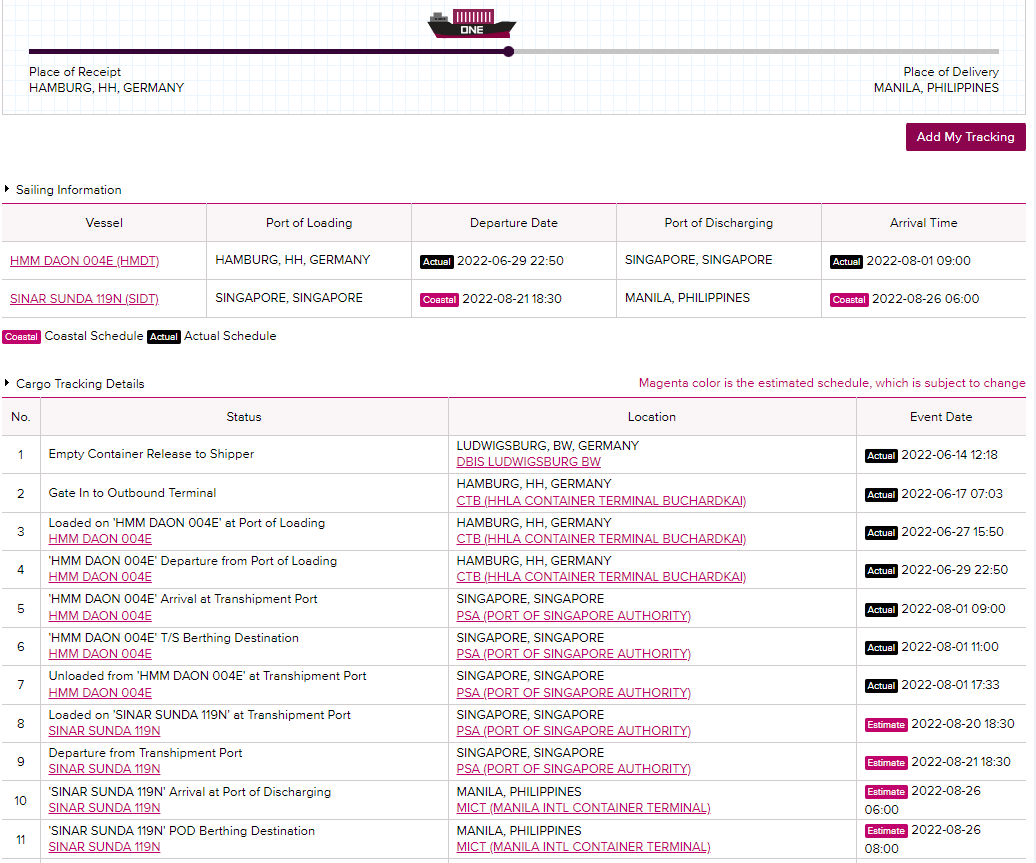
Task: Click 'Place of Receipt' label
Action: click(x=75, y=72)
